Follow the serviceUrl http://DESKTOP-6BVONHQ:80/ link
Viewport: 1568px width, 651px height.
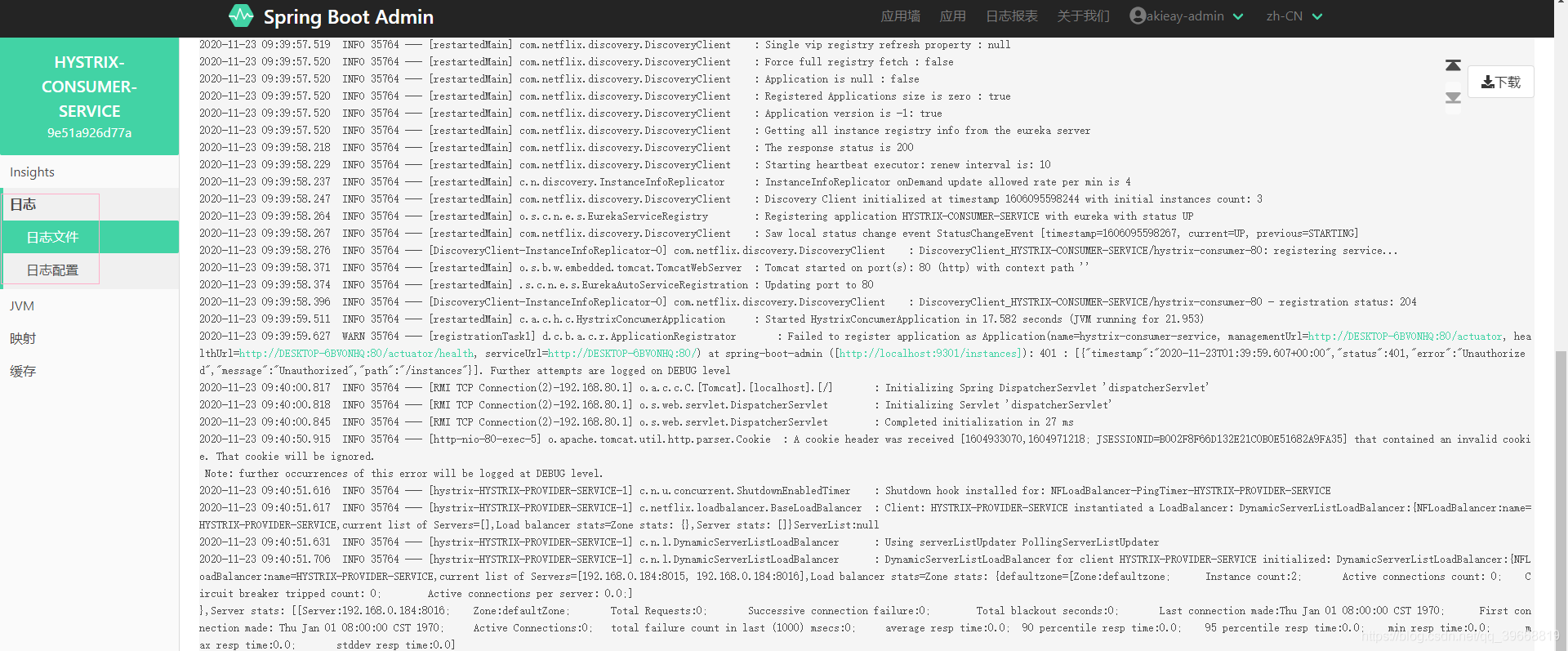(621, 354)
